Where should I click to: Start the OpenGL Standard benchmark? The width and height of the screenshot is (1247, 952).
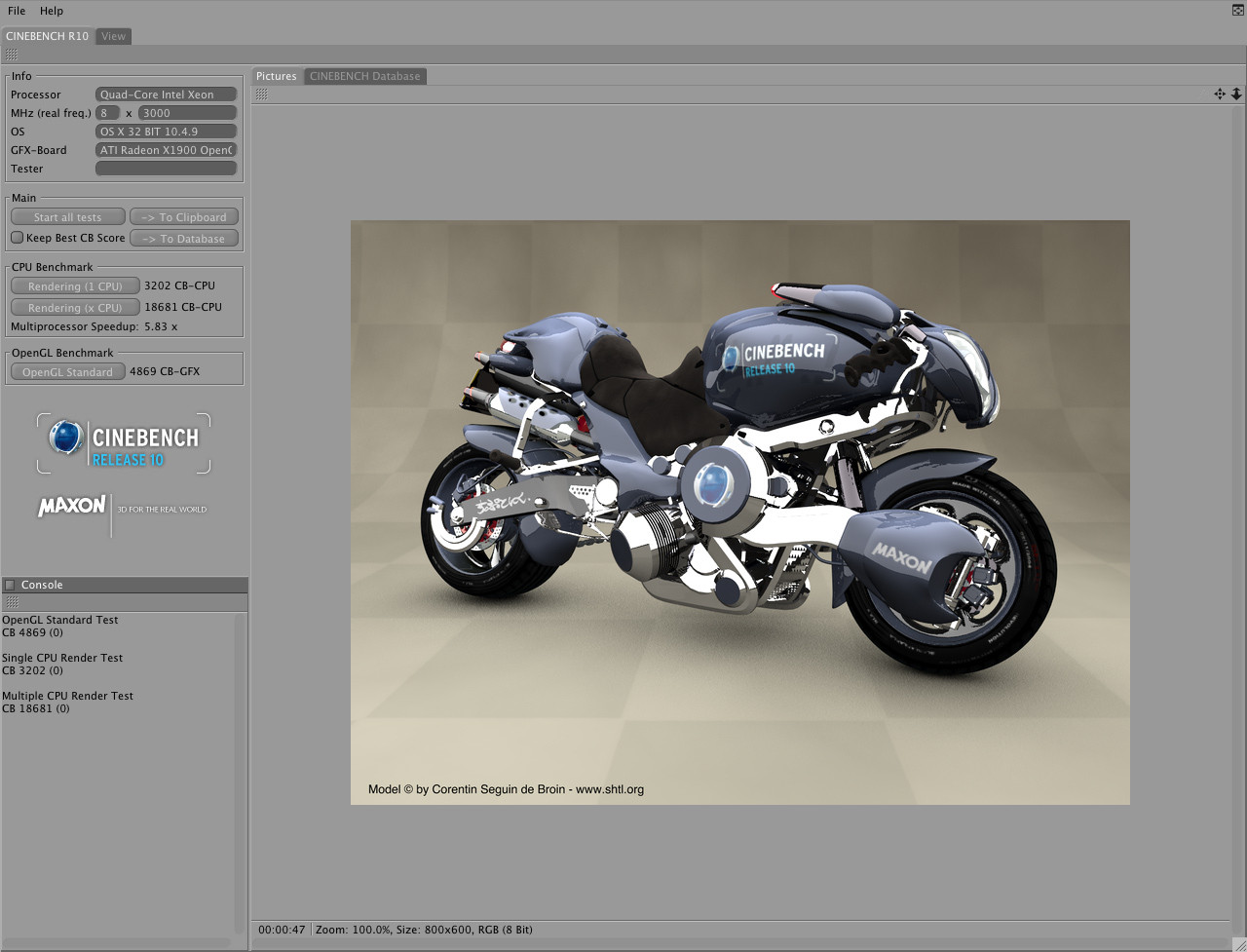[68, 372]
